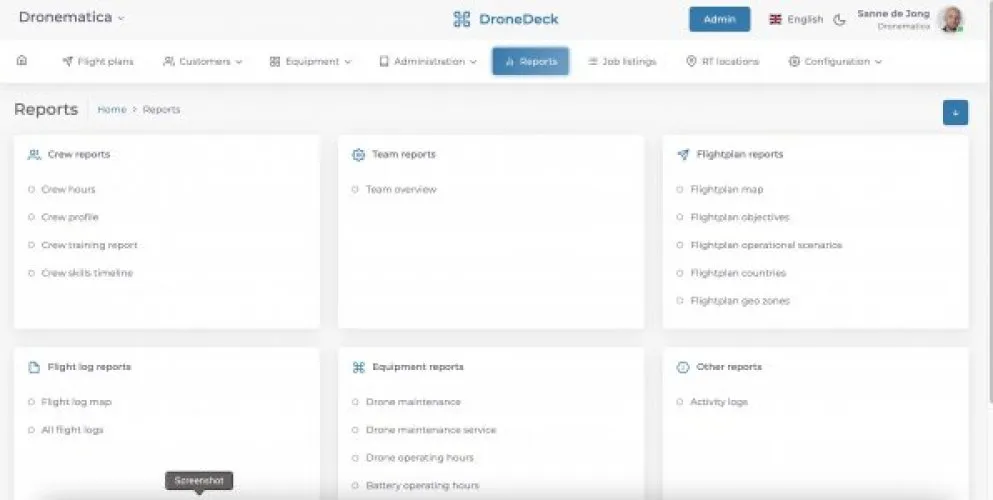Expand the Configuration menu

[x=835, y=62]
